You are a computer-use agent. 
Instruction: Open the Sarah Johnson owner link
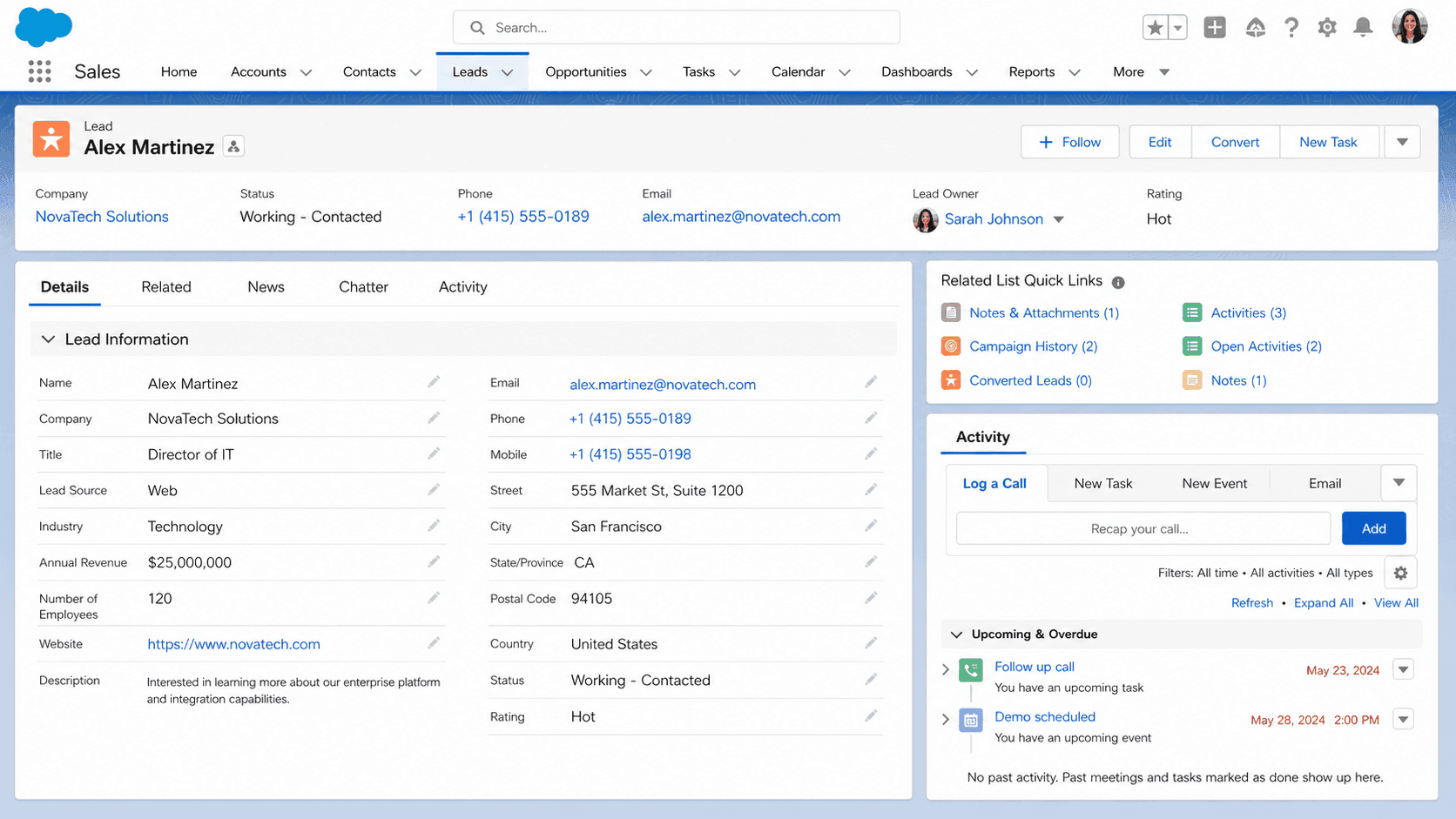tap(994, 219)
